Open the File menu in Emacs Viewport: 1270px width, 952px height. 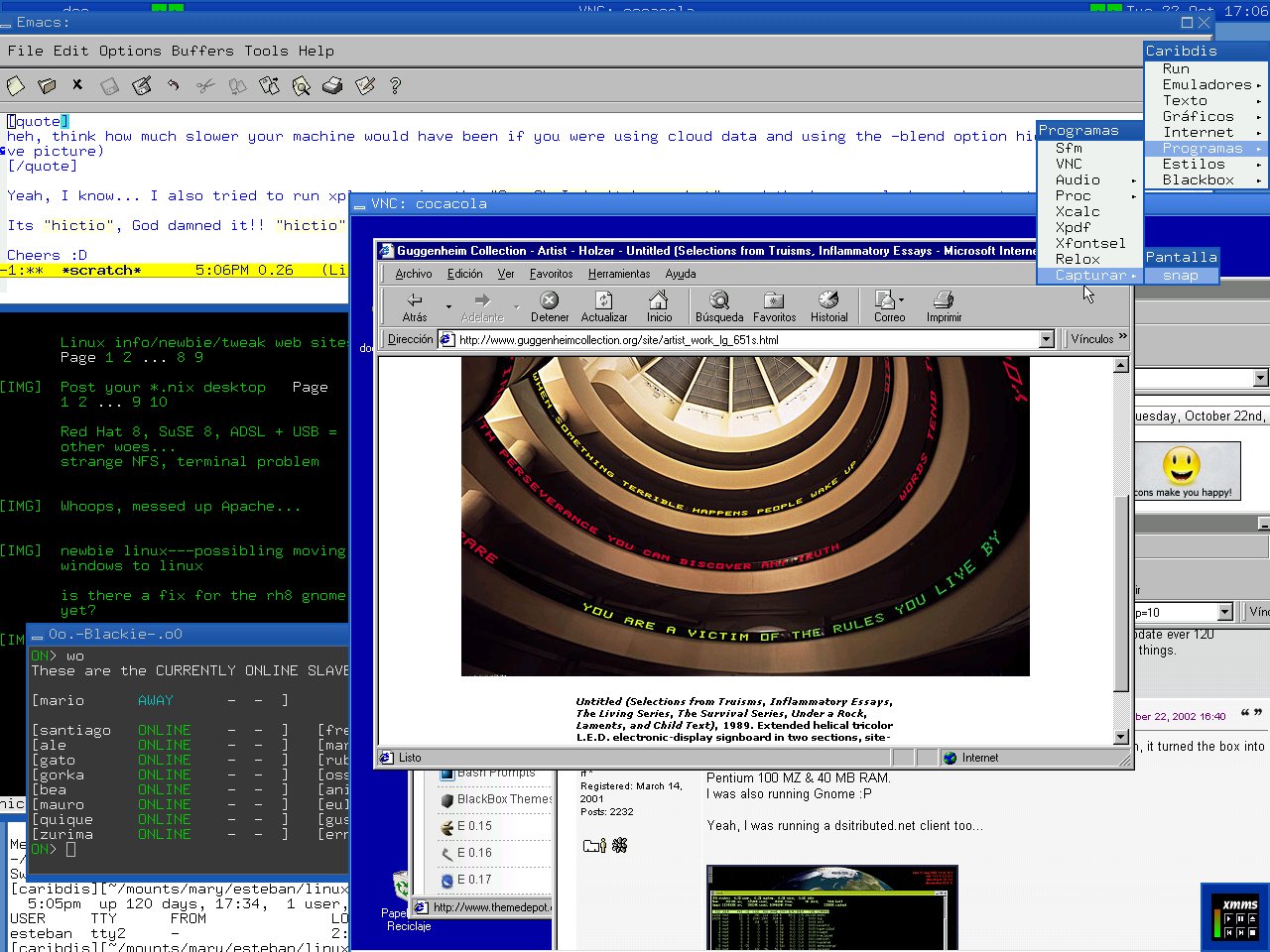[x=25, y=51]
